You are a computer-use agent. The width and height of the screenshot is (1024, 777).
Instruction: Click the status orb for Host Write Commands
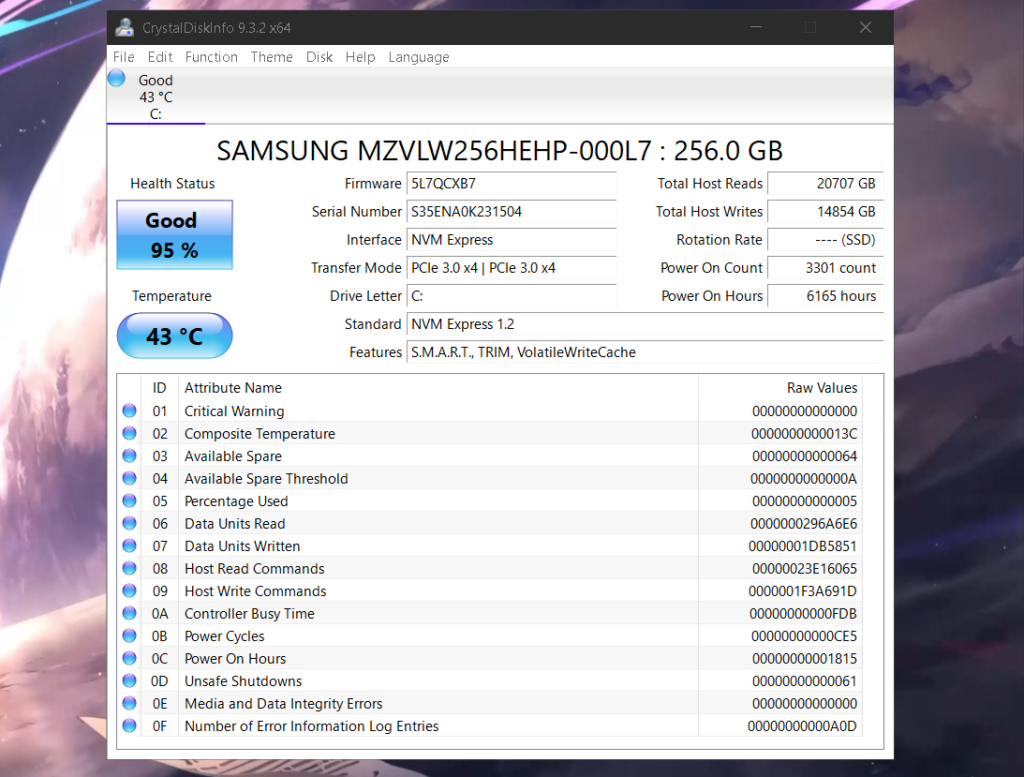point(129,591)
